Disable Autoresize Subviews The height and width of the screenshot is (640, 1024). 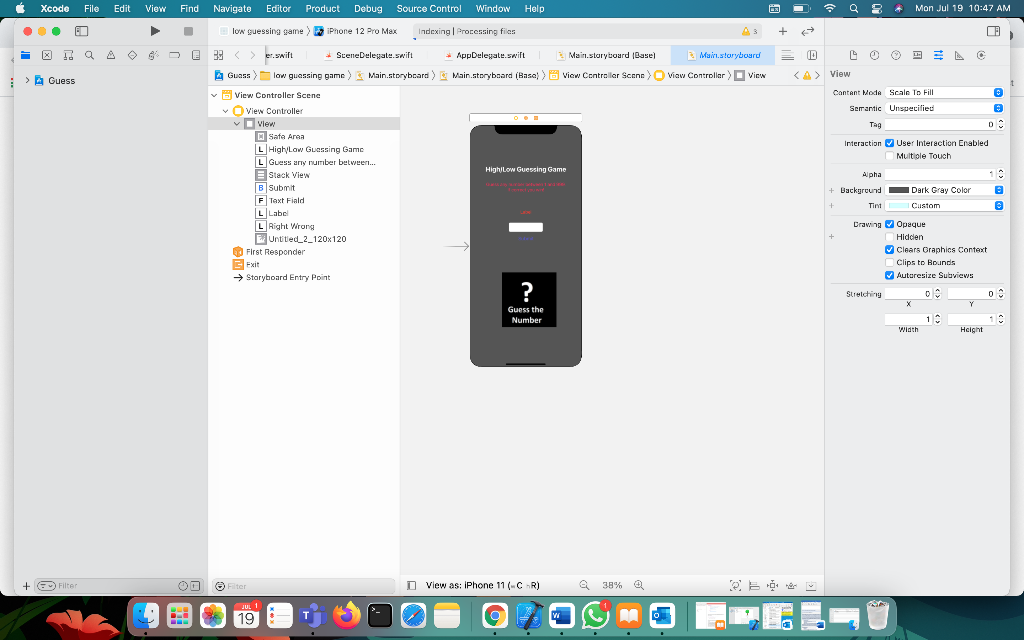coord(889,275)
